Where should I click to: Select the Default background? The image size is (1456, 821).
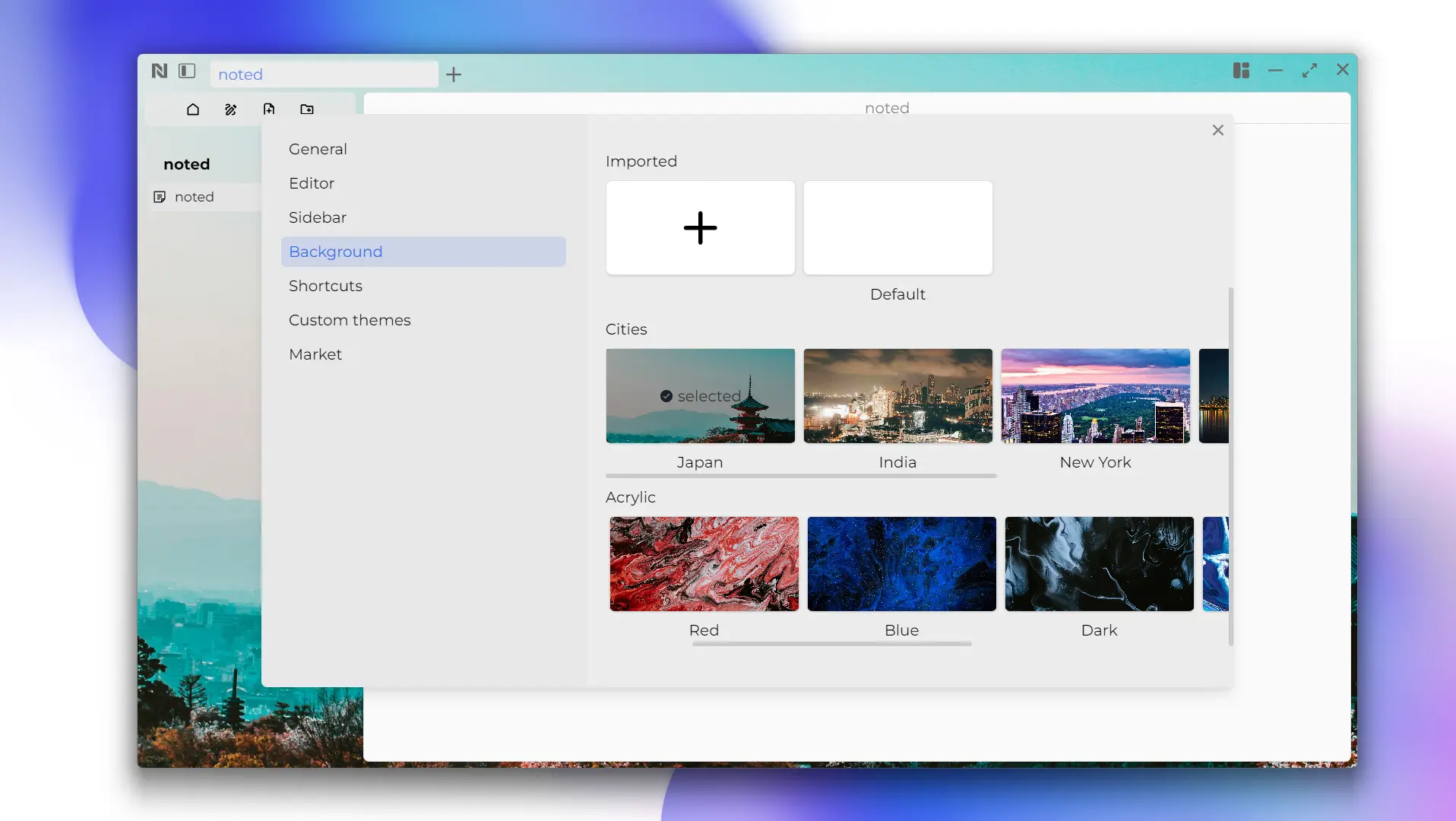coord(898,228)
